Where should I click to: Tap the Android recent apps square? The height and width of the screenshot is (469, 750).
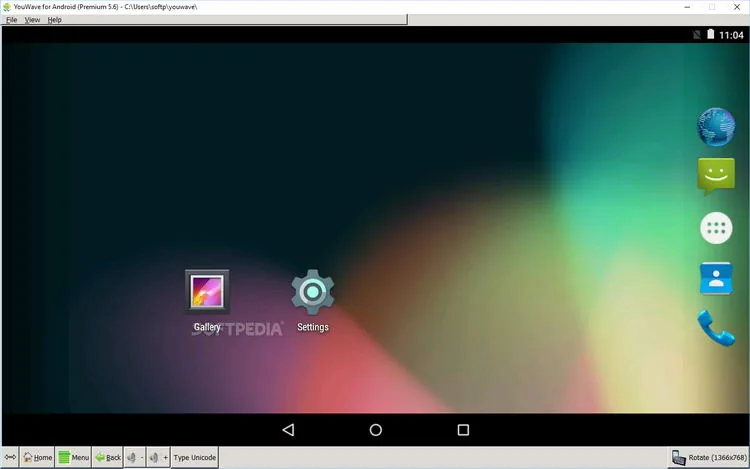463,430
